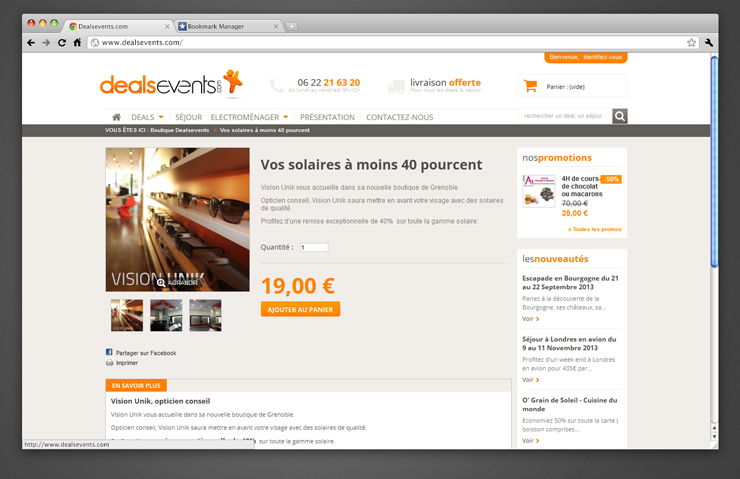This screenshot has width=740, height=479.
Task: Click the address bar URL field
Action: pyautogui.click(x=391, y=42)
